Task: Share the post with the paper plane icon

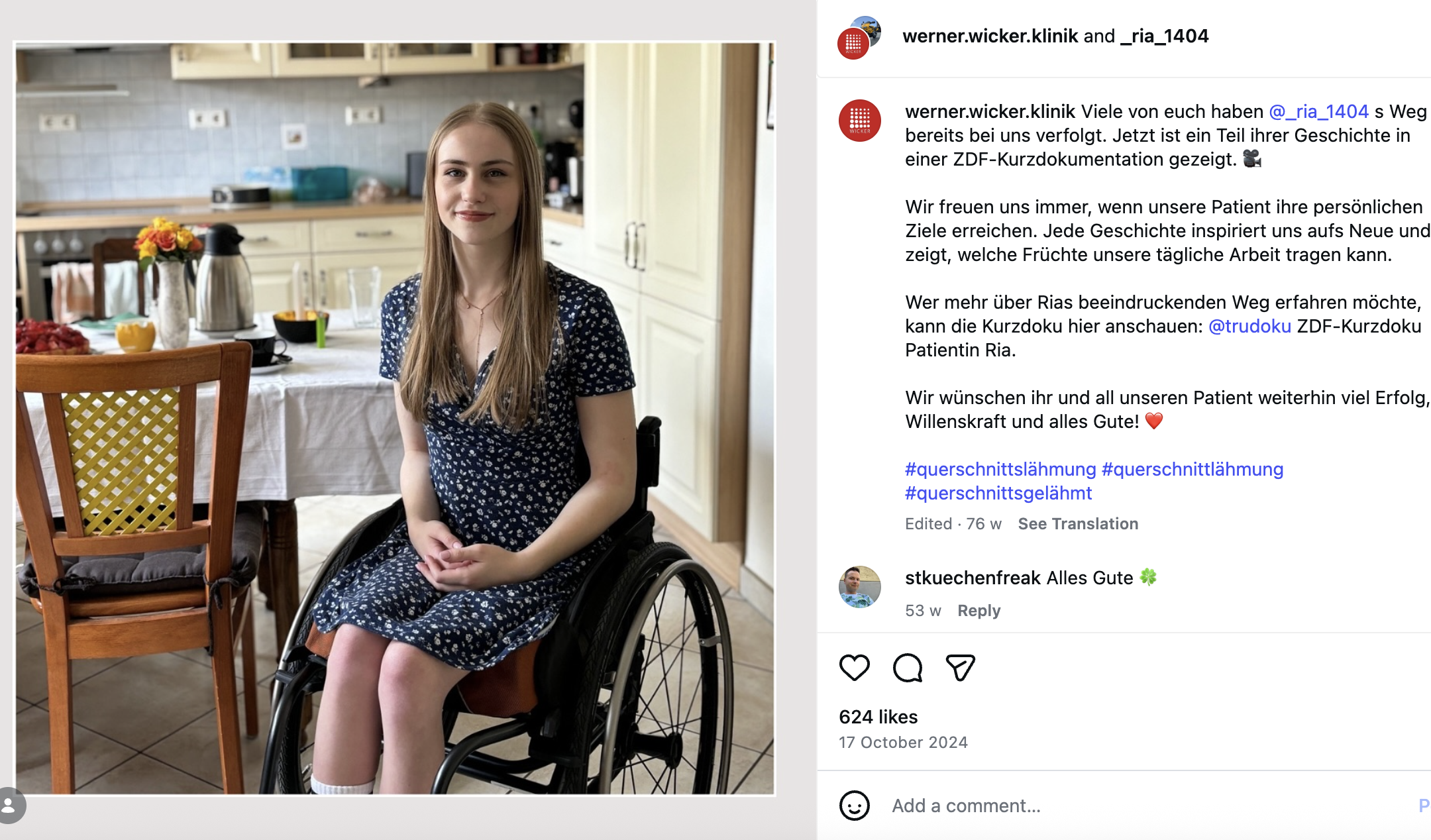Action: 960,667
